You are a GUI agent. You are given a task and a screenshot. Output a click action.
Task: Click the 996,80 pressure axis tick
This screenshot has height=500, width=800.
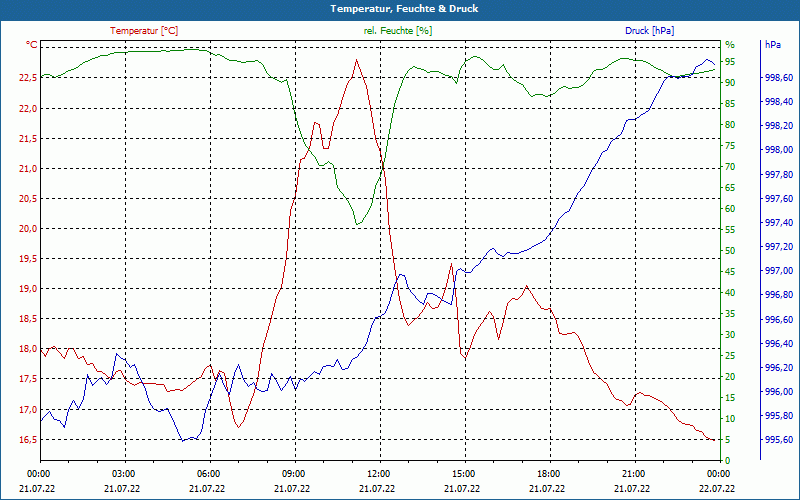point(779,295)
